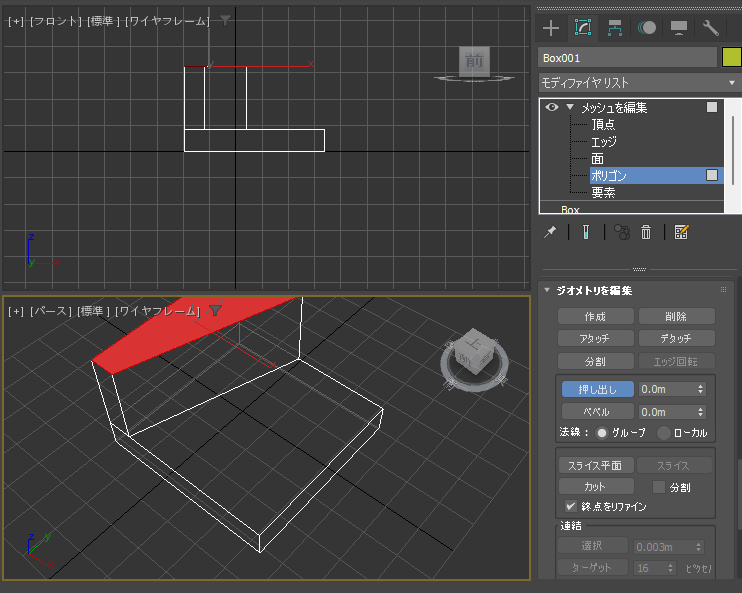The height and width of the screenshot is (593, 742).
Task: Click the 分割 button below アタッチ
Action: click(595, 361)
